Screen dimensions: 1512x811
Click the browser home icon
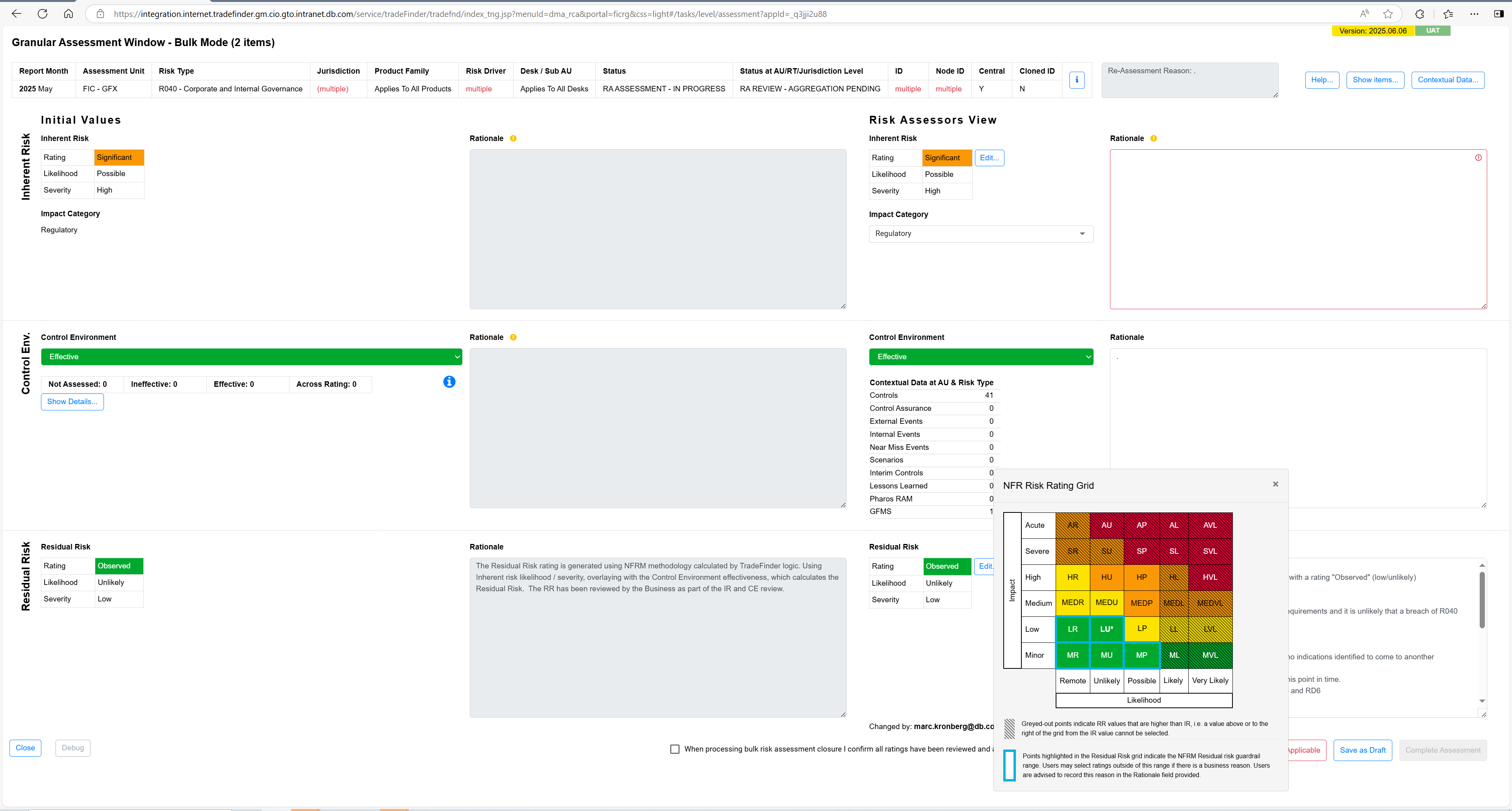pos(68,13)
